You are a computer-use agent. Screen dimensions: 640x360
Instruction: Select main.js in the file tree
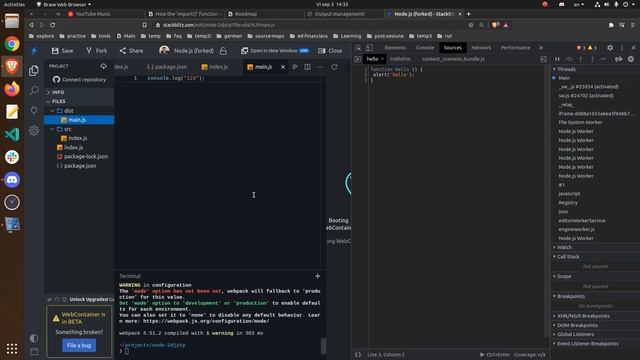79,120
